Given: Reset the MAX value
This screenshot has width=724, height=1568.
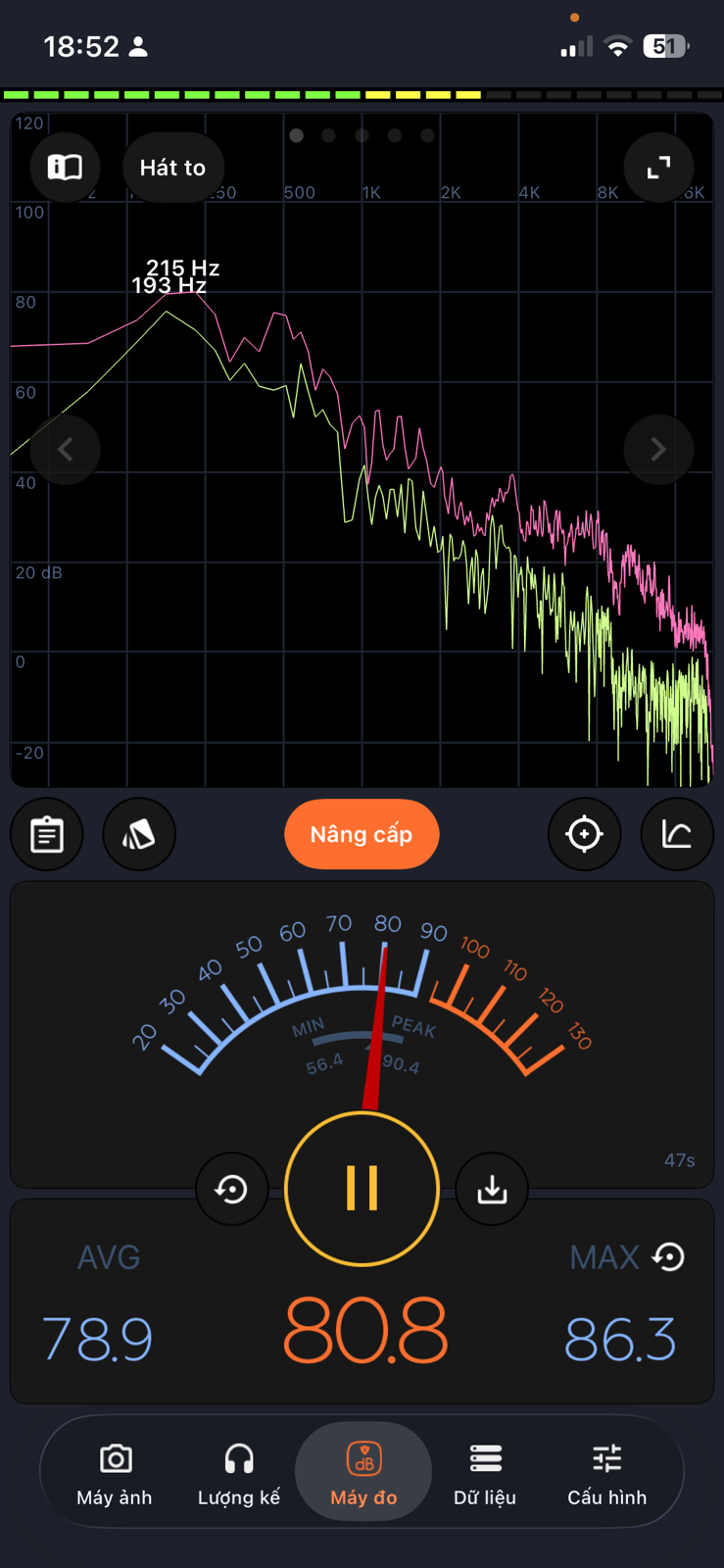Looking at the screenshot, I should (x=669, y=1257).
